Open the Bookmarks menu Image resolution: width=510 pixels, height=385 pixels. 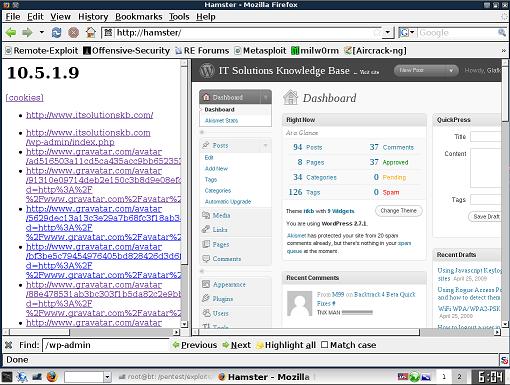[x=139, y=17]
